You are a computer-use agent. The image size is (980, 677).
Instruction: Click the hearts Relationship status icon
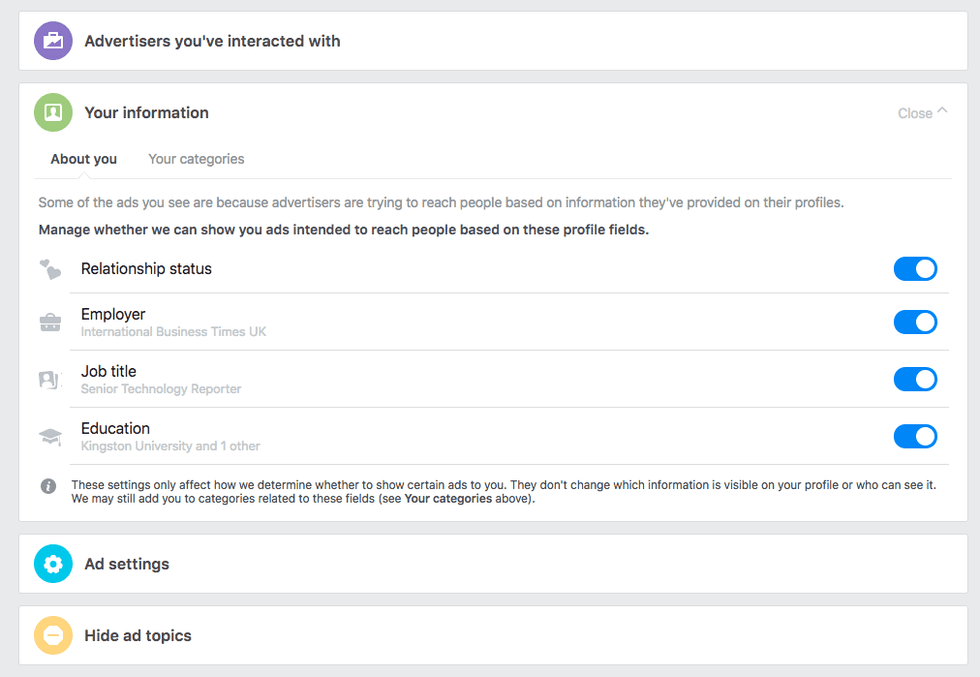point(50,269)
